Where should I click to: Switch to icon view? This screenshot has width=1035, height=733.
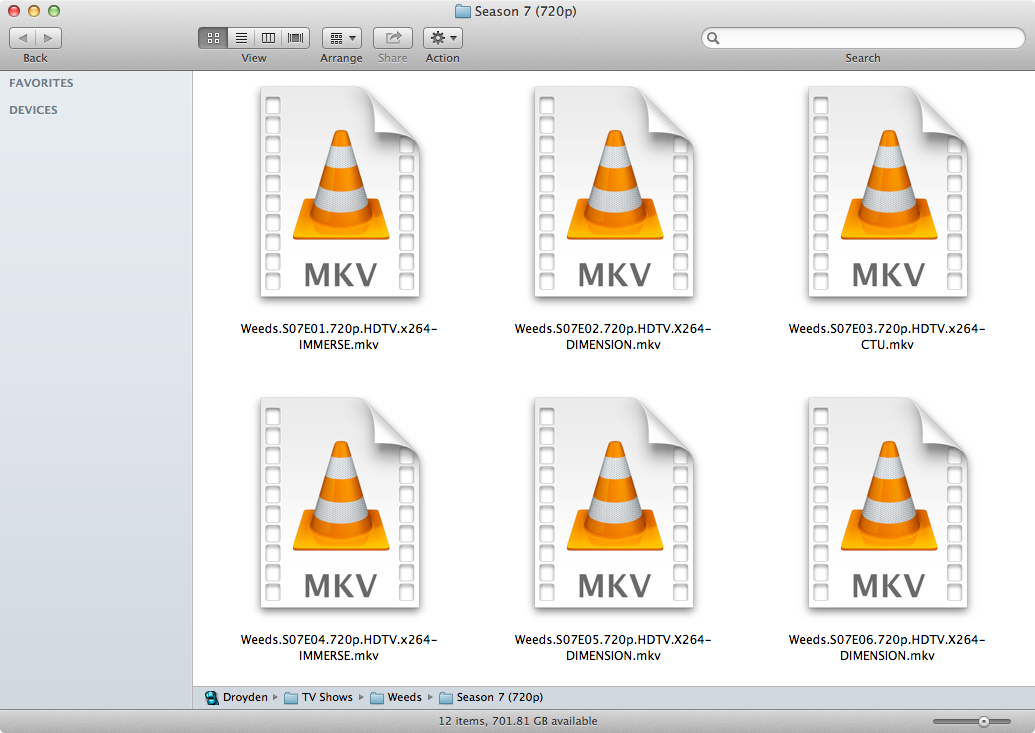click(x=213, y=38)
